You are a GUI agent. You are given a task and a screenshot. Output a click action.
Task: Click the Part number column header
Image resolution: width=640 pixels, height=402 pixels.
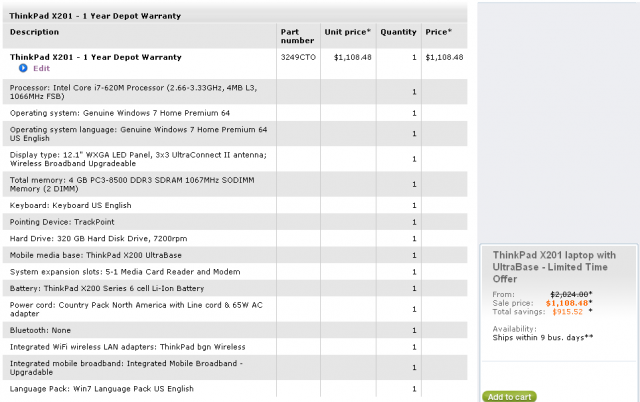297,36
